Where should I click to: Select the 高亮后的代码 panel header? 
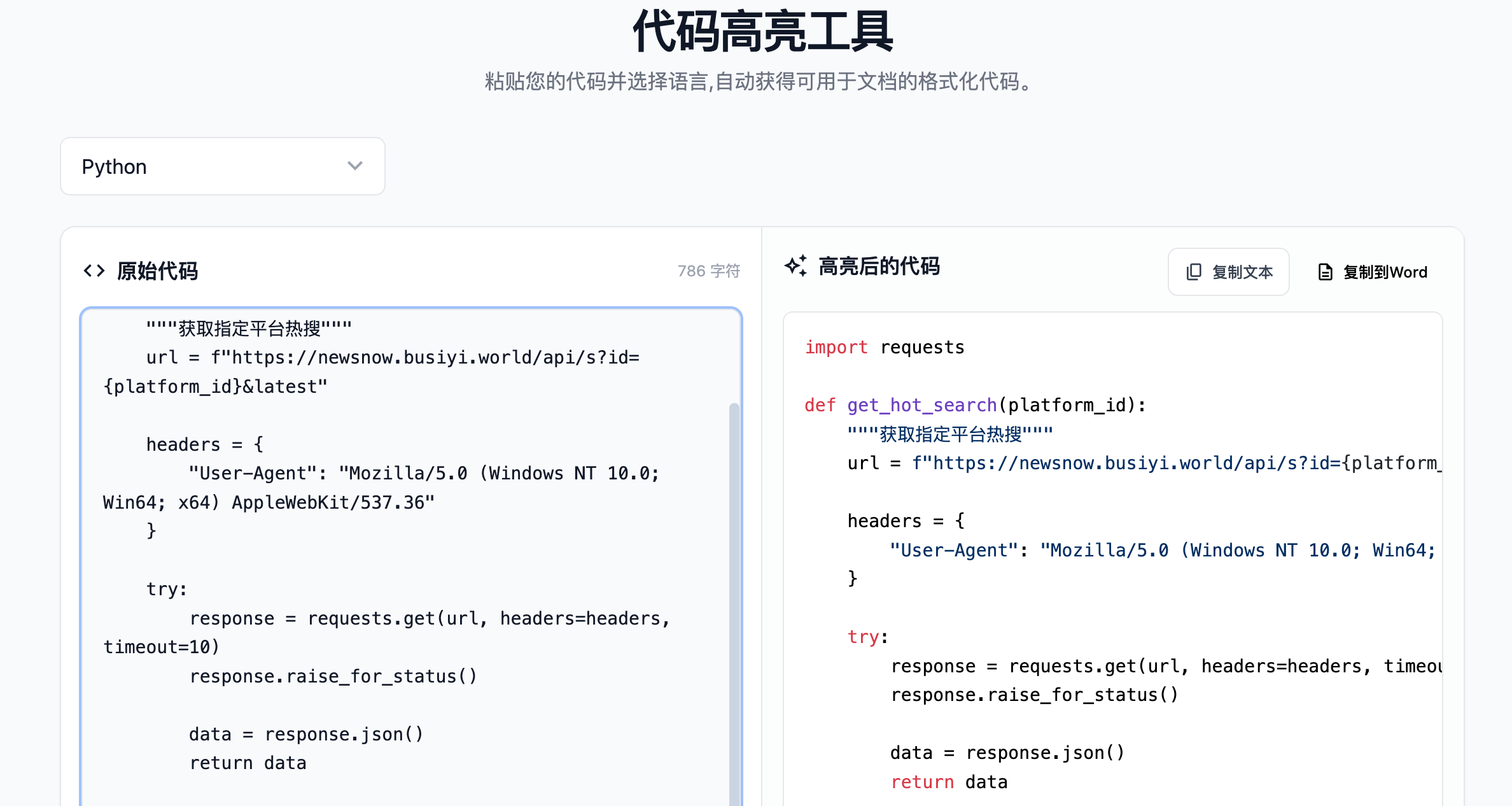(881, 266)
